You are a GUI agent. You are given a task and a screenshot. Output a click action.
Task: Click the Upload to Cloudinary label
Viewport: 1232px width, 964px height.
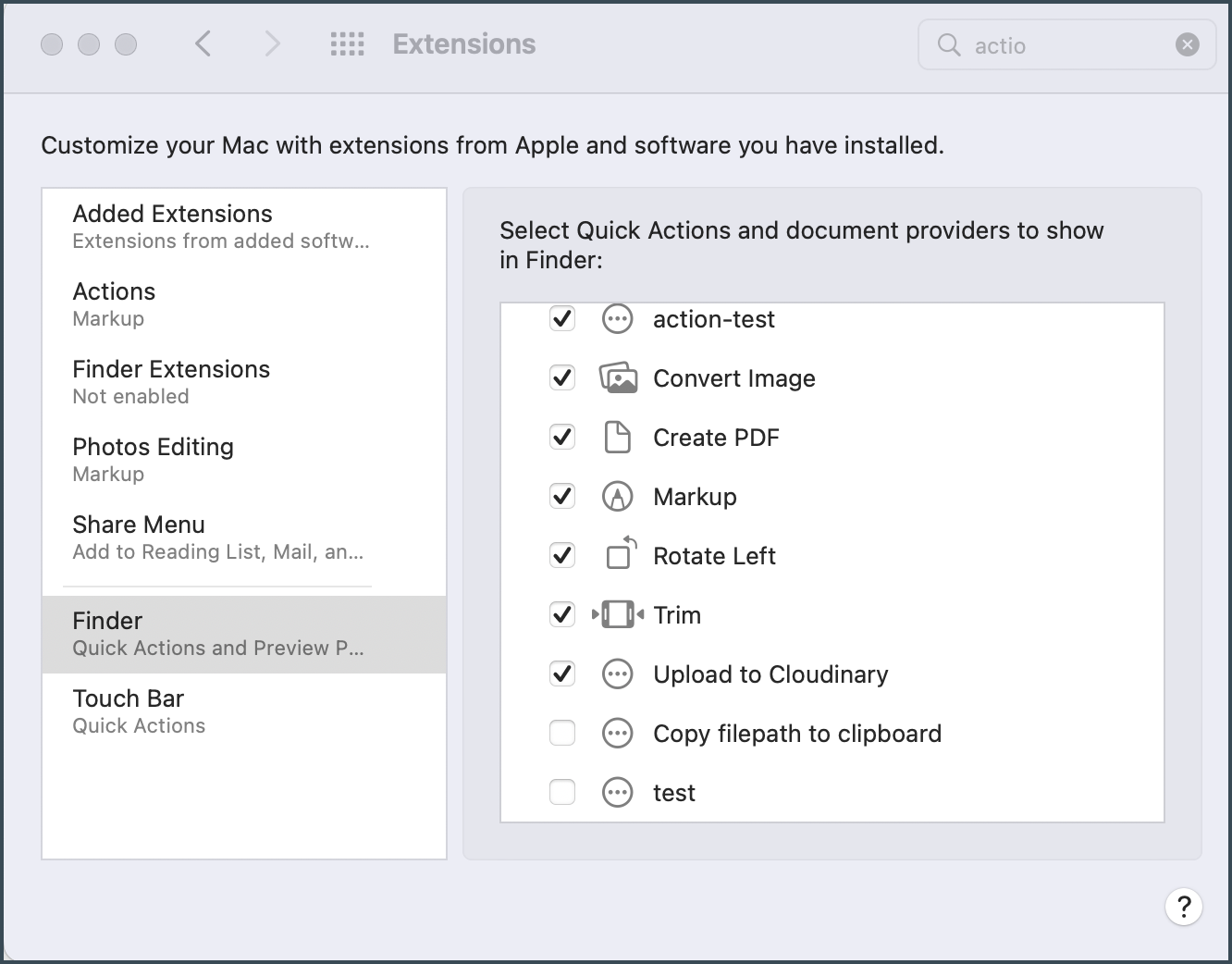pyautogui.click(x=770, y=674)
